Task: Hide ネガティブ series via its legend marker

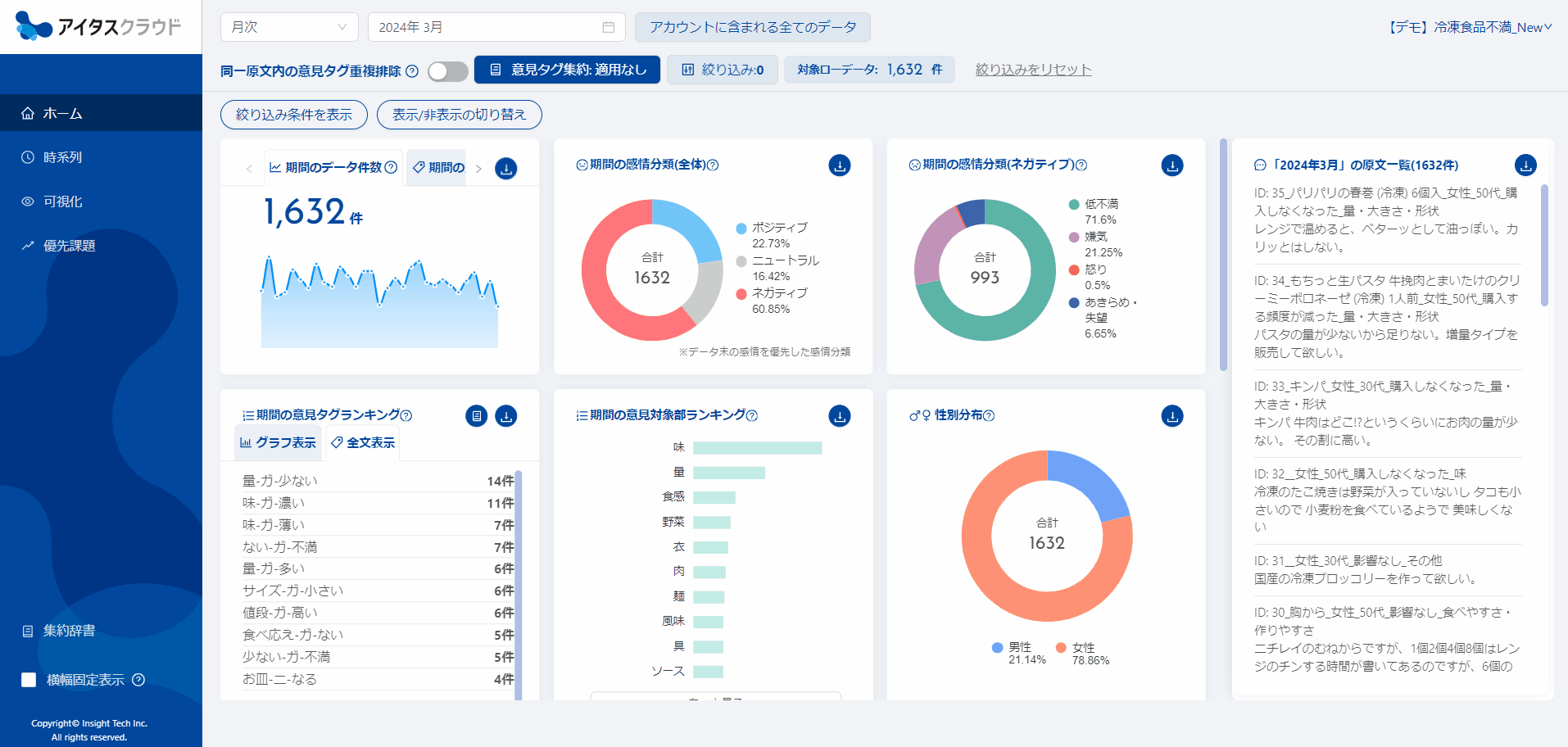Action: (741, 293)
